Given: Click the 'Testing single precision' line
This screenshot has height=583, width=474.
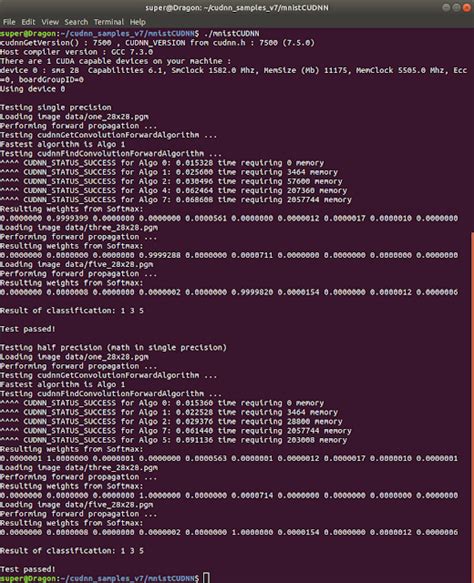Looking at the screenshot, I should tap(56, 107).
